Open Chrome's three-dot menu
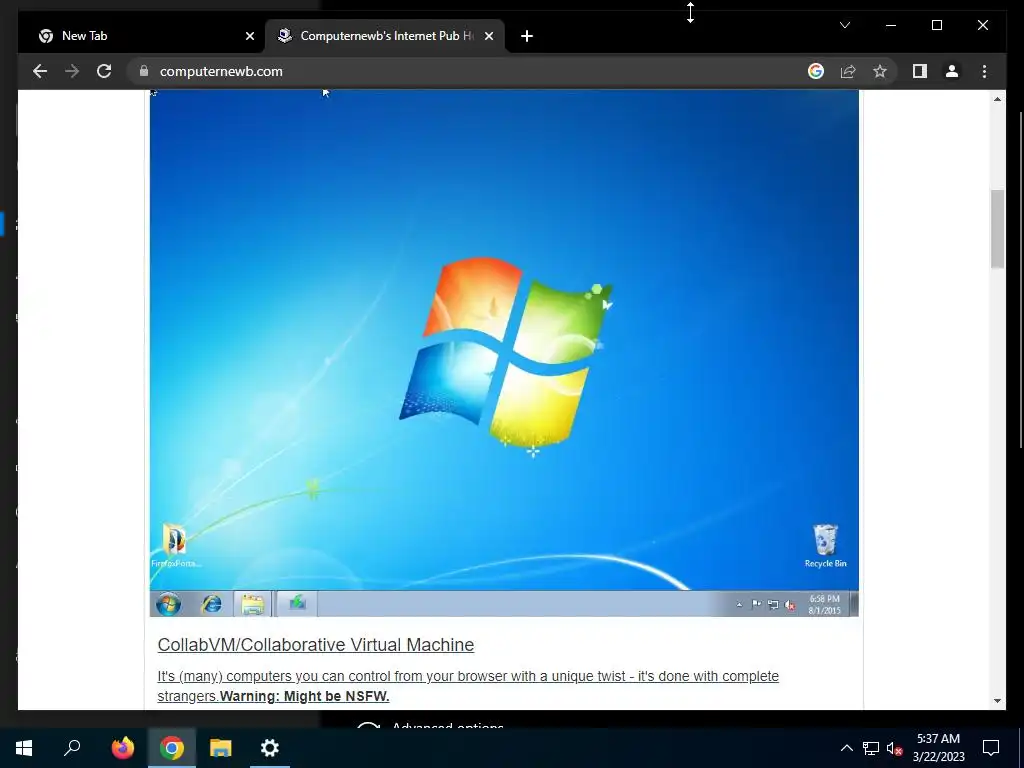The image size is (1024, 768). (984, 71)
